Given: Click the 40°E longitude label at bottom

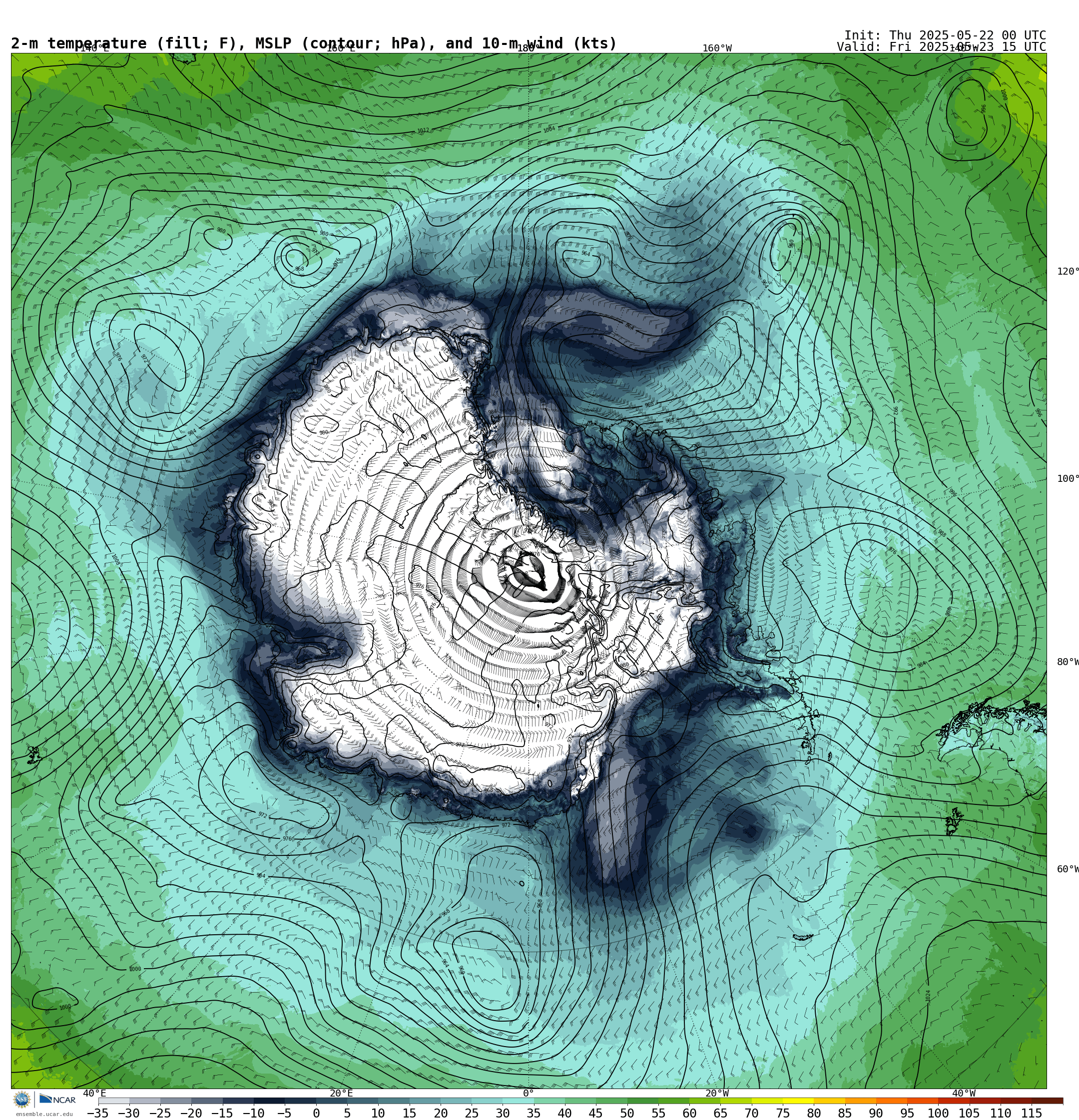Looking at the screenshot, I should [x=94, y=1093].
